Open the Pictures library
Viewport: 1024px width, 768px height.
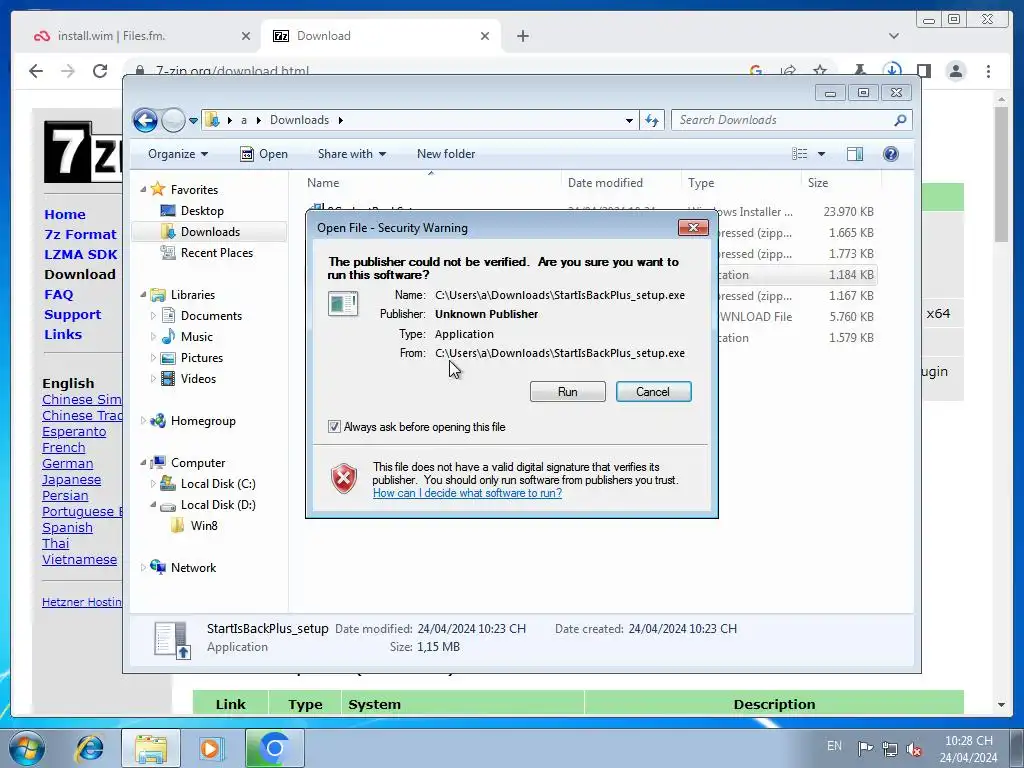(x=201, y=358)
